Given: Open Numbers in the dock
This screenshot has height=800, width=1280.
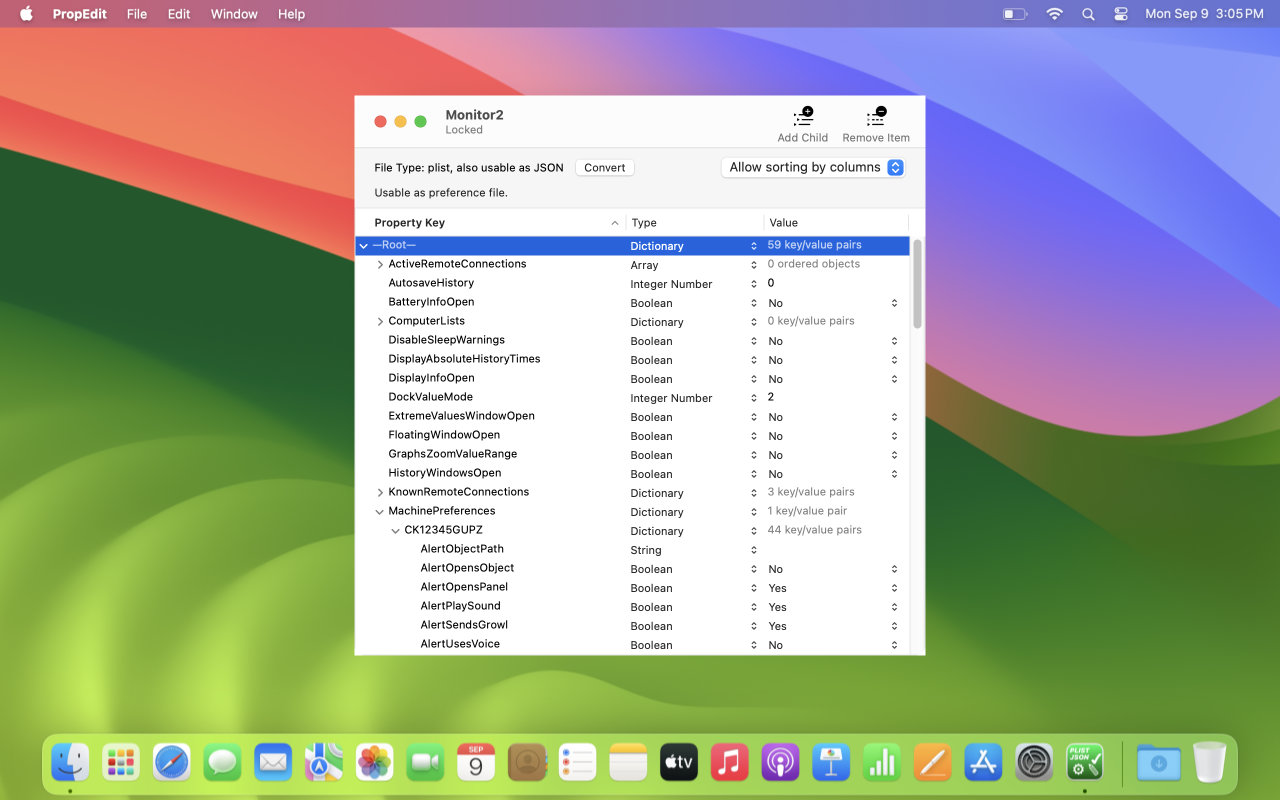Looking at the screenshot, I should click(882, 763).
